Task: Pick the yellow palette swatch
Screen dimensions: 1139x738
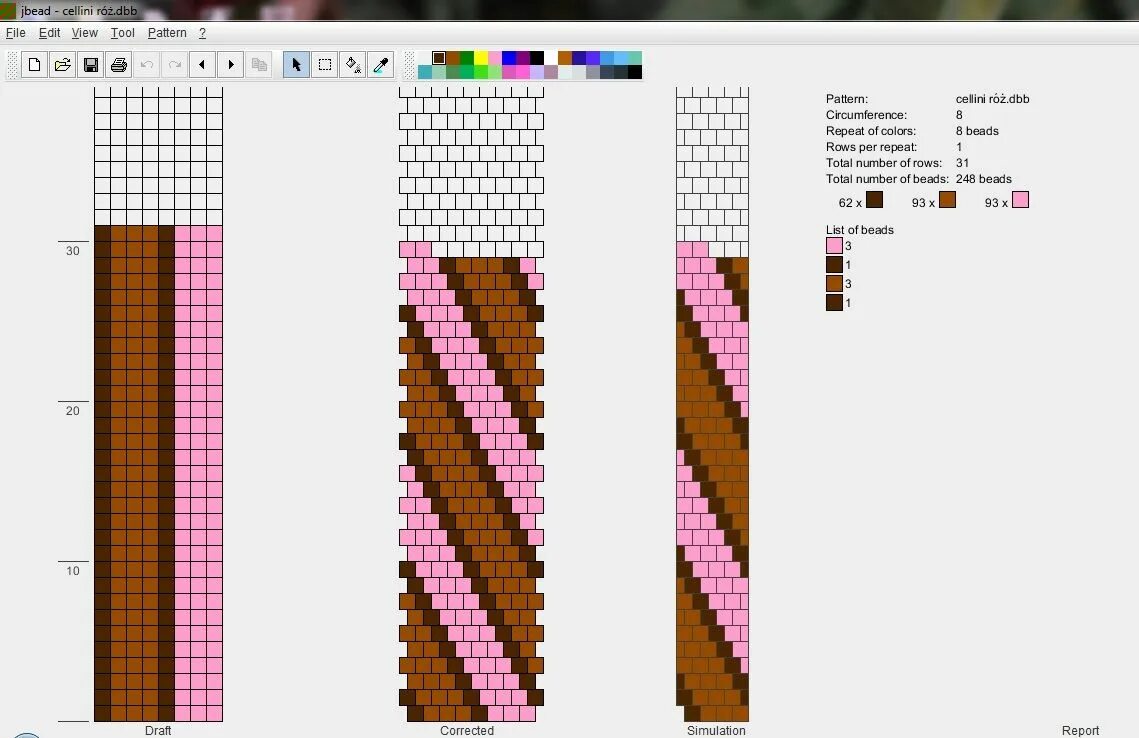Action: pos(481,58)
